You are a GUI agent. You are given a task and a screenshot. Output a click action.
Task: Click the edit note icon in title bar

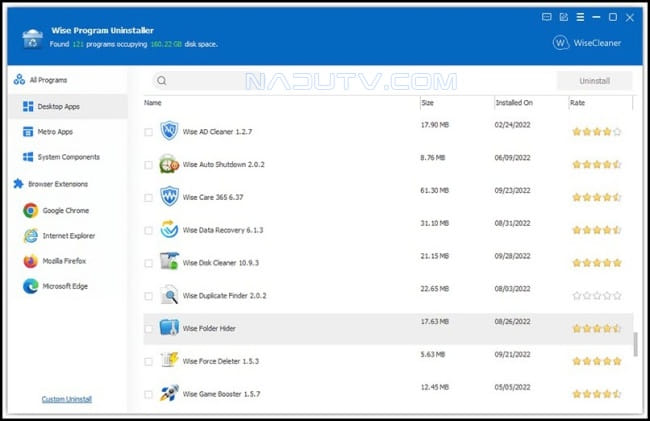pos(563,17)
